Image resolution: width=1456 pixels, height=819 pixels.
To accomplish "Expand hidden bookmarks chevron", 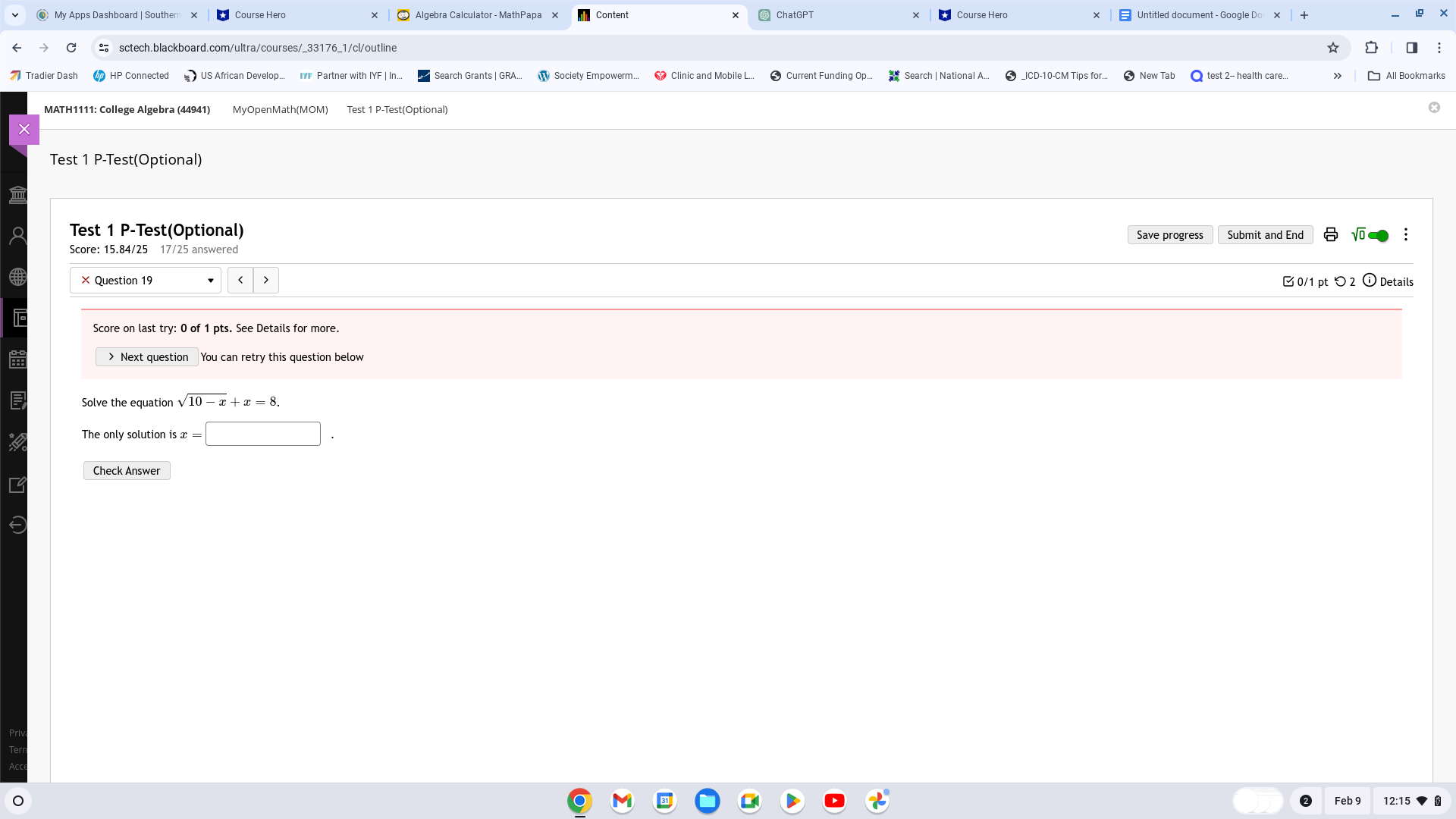I will tap(1338, 76).
